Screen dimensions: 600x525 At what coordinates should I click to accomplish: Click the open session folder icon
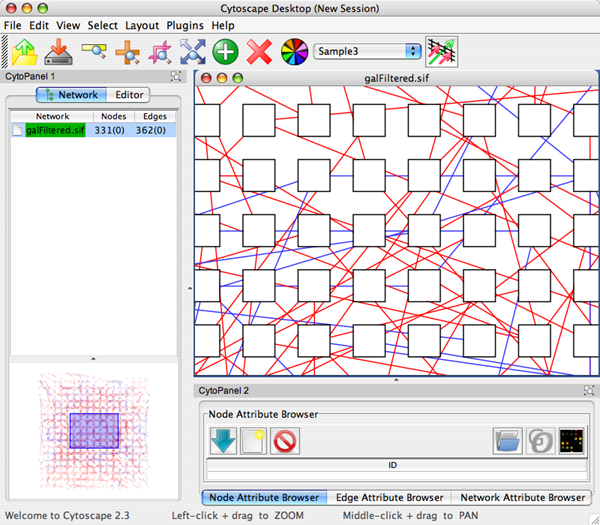click(x=24, y=51)
